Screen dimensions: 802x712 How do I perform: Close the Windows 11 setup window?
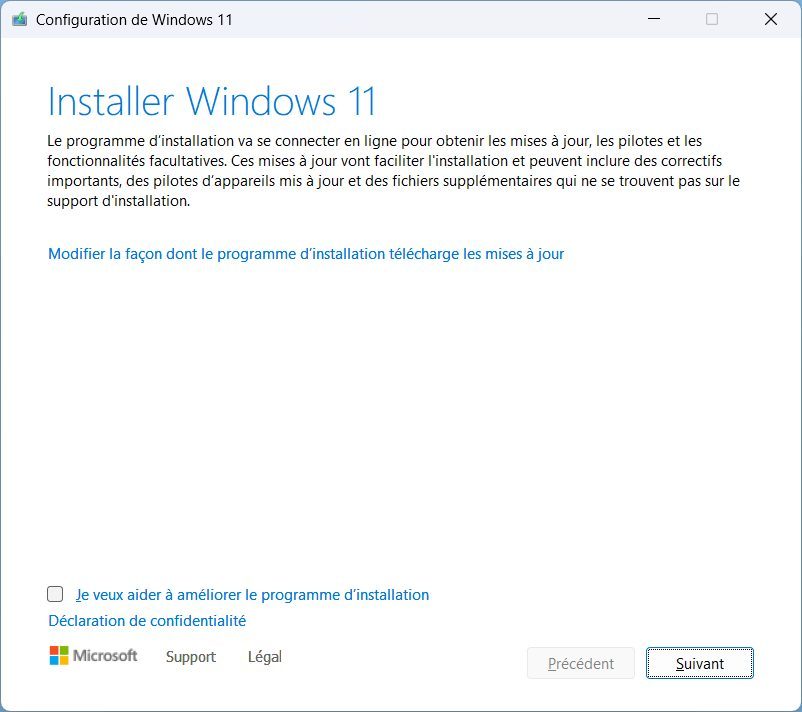(x=771, y=19)
